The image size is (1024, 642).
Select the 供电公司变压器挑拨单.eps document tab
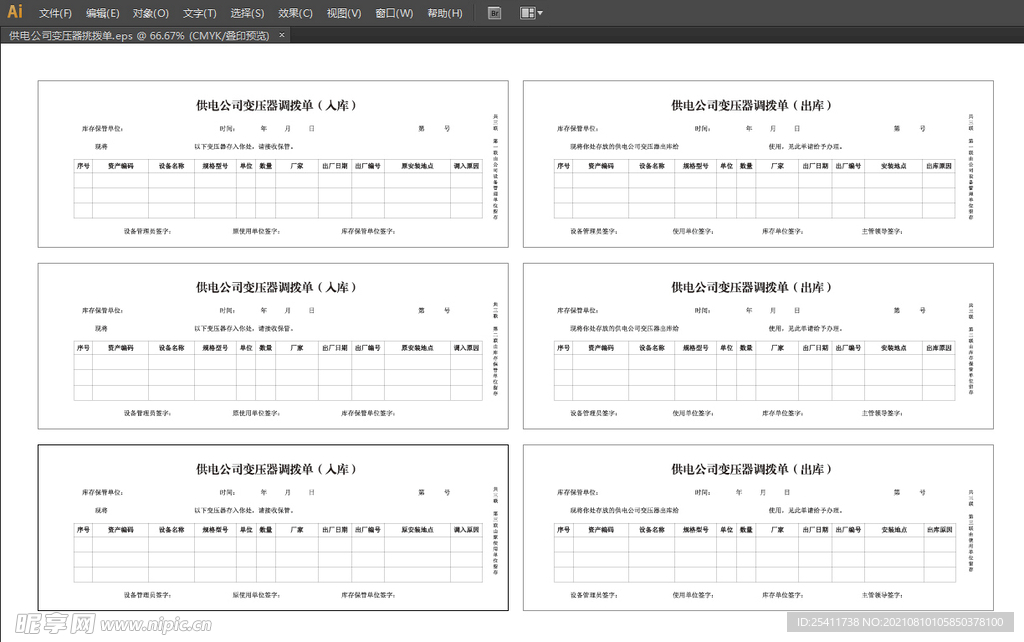(x=140, y=35)
